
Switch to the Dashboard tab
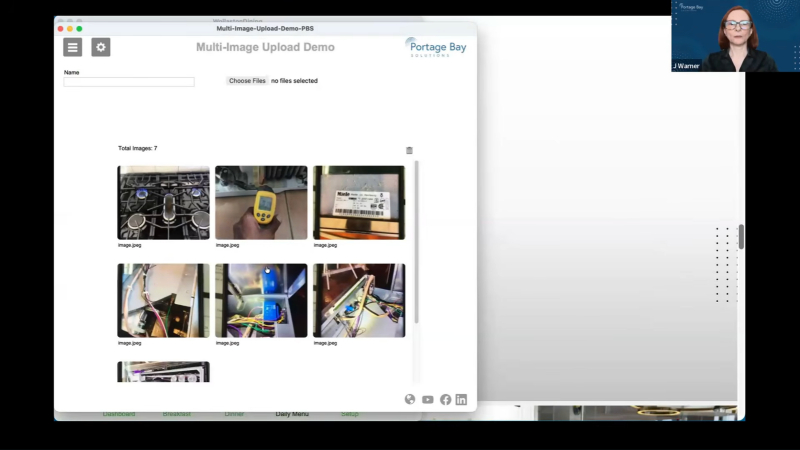119,414
